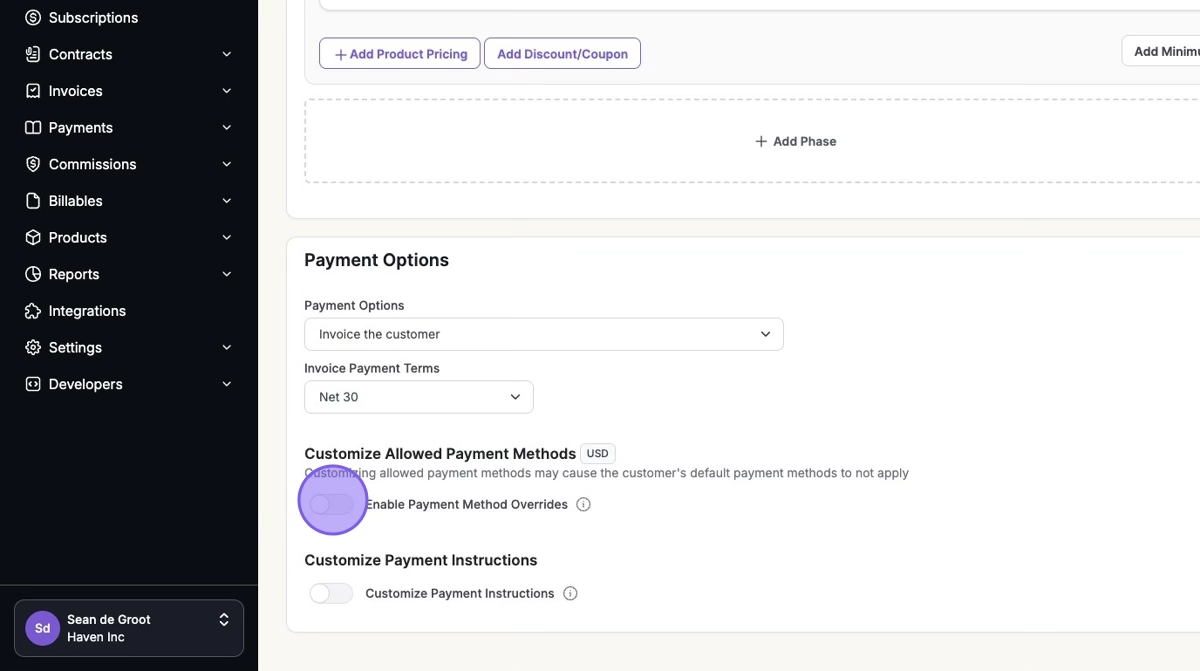Click the Add Discount/Coupon button

tap(562, 54)
